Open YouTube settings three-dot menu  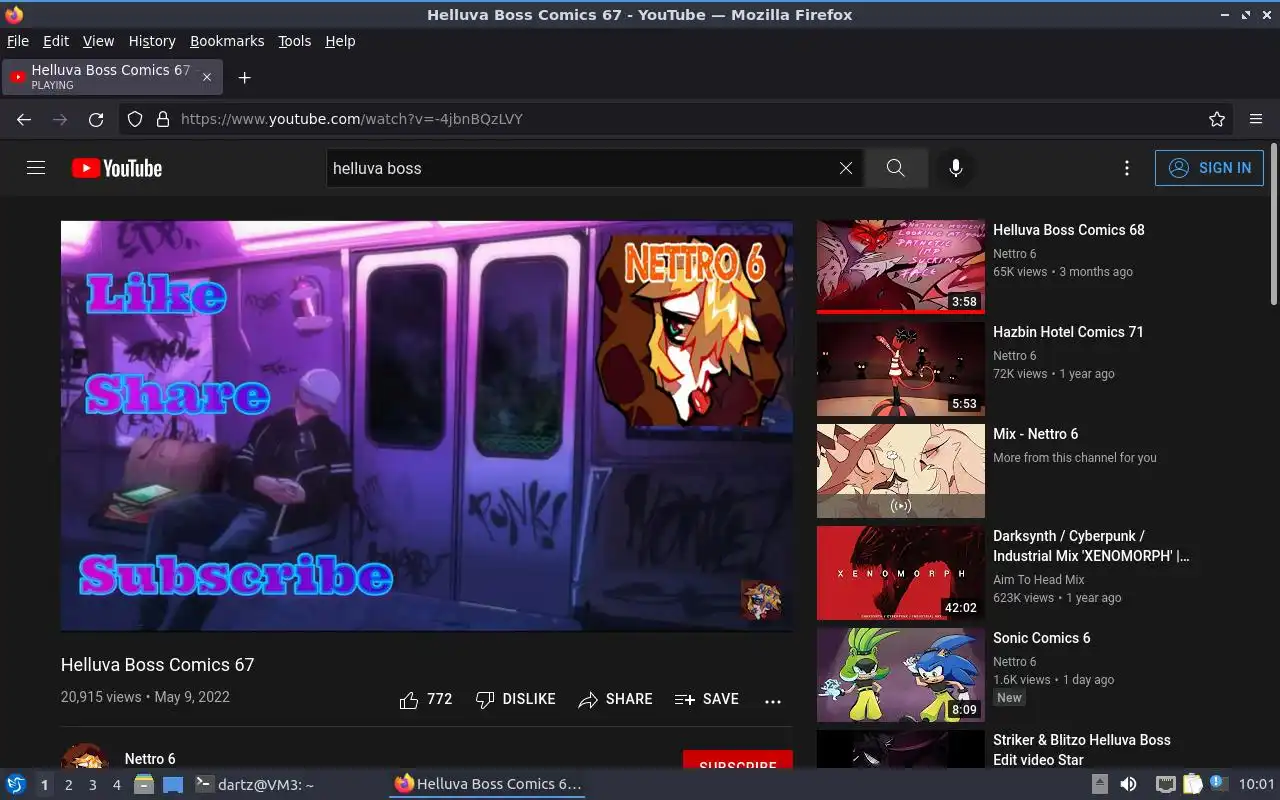point(1127,168)
